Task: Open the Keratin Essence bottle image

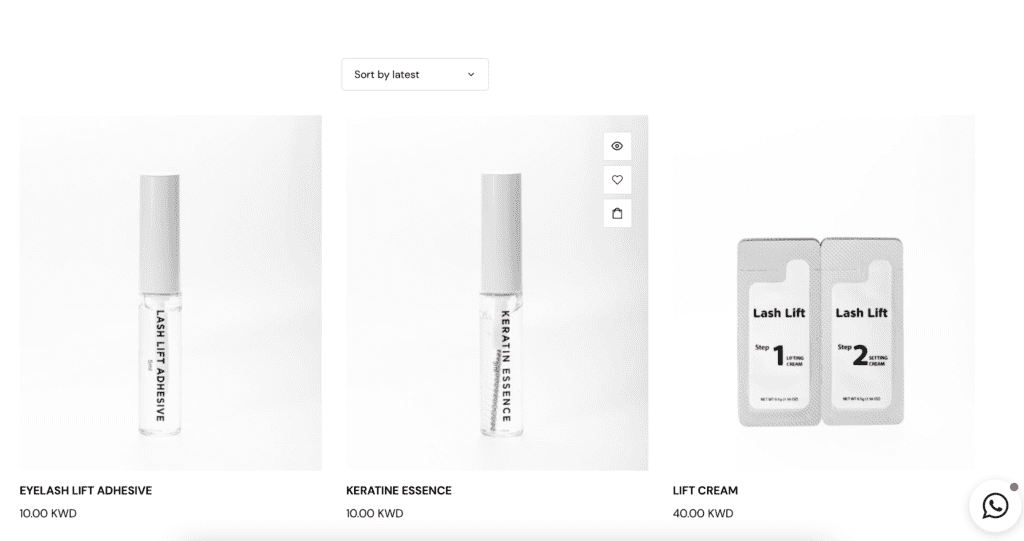Action: coord(497,293)
